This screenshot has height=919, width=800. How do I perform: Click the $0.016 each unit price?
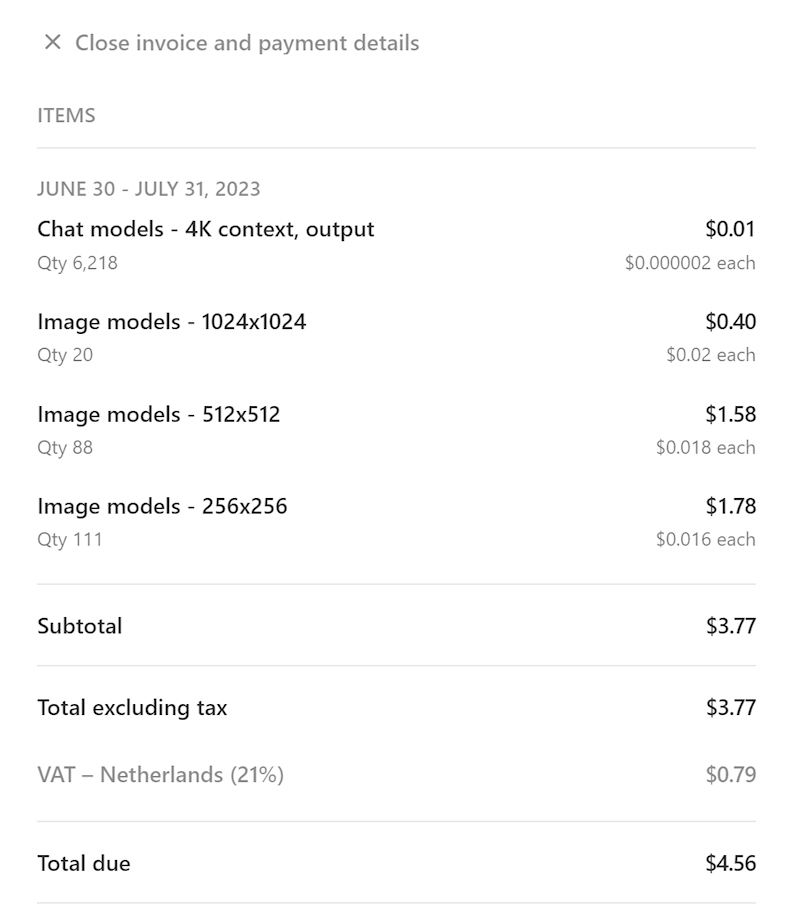pyautogui.click(x=706, y=540)
